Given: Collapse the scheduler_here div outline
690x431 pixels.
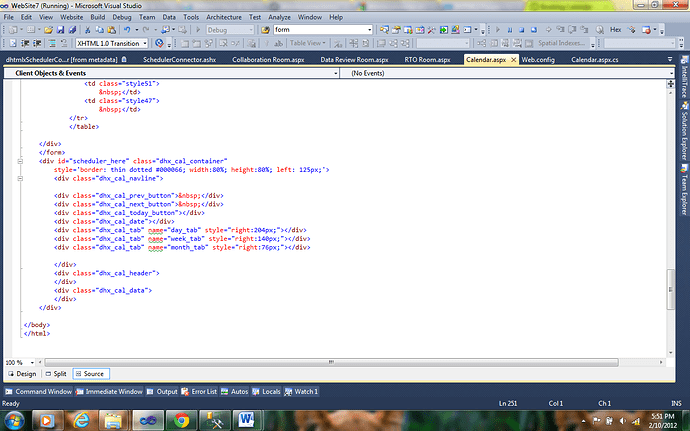Looking at the screenshot, I should 20,161.
